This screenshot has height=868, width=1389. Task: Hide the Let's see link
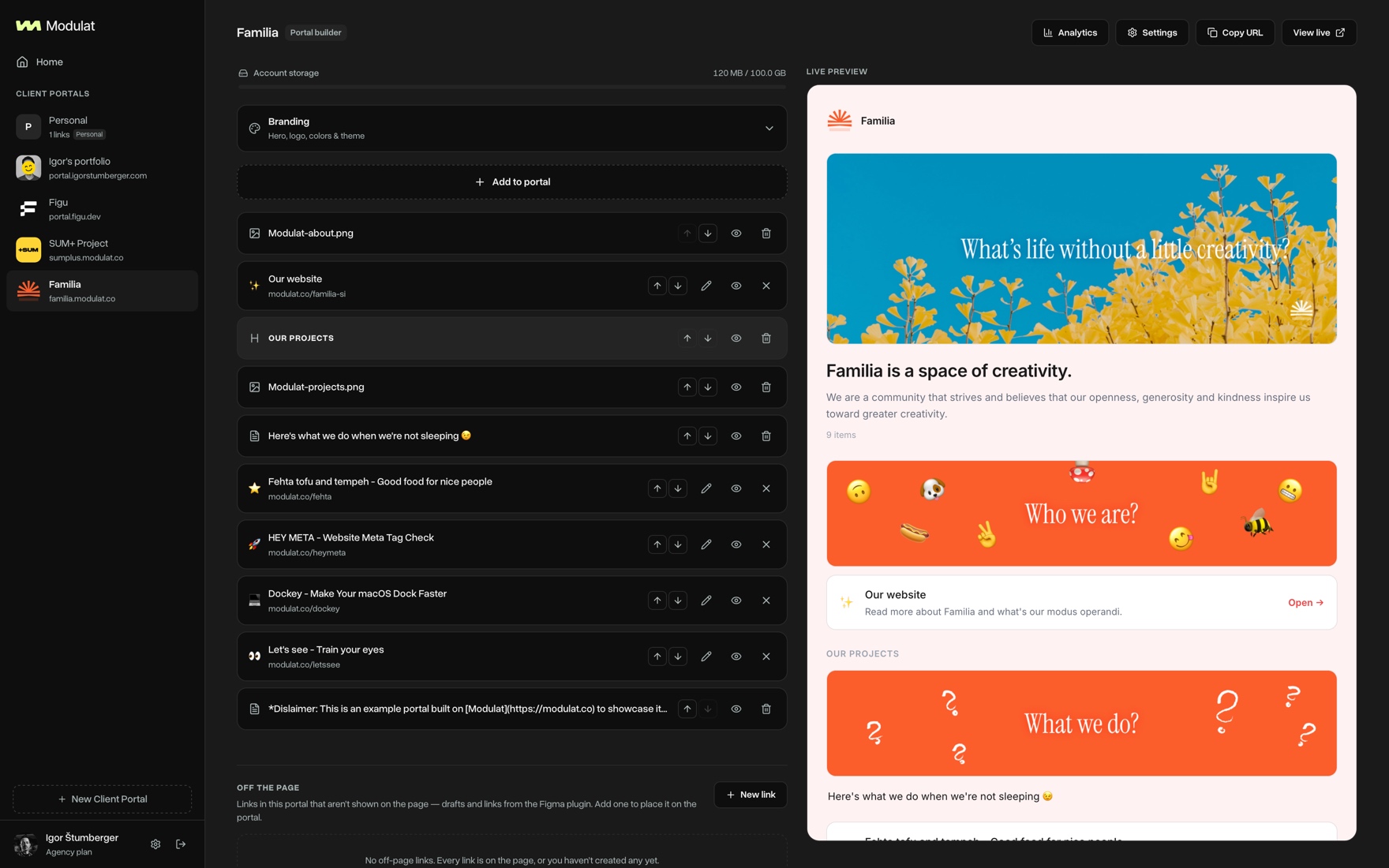click(x=736, y=657)
